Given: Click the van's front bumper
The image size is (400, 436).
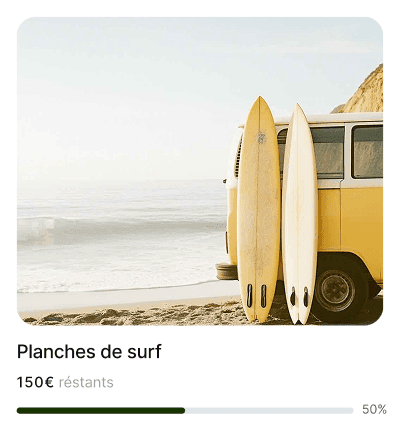Looking at the screenshot, I should click(227, 271).
